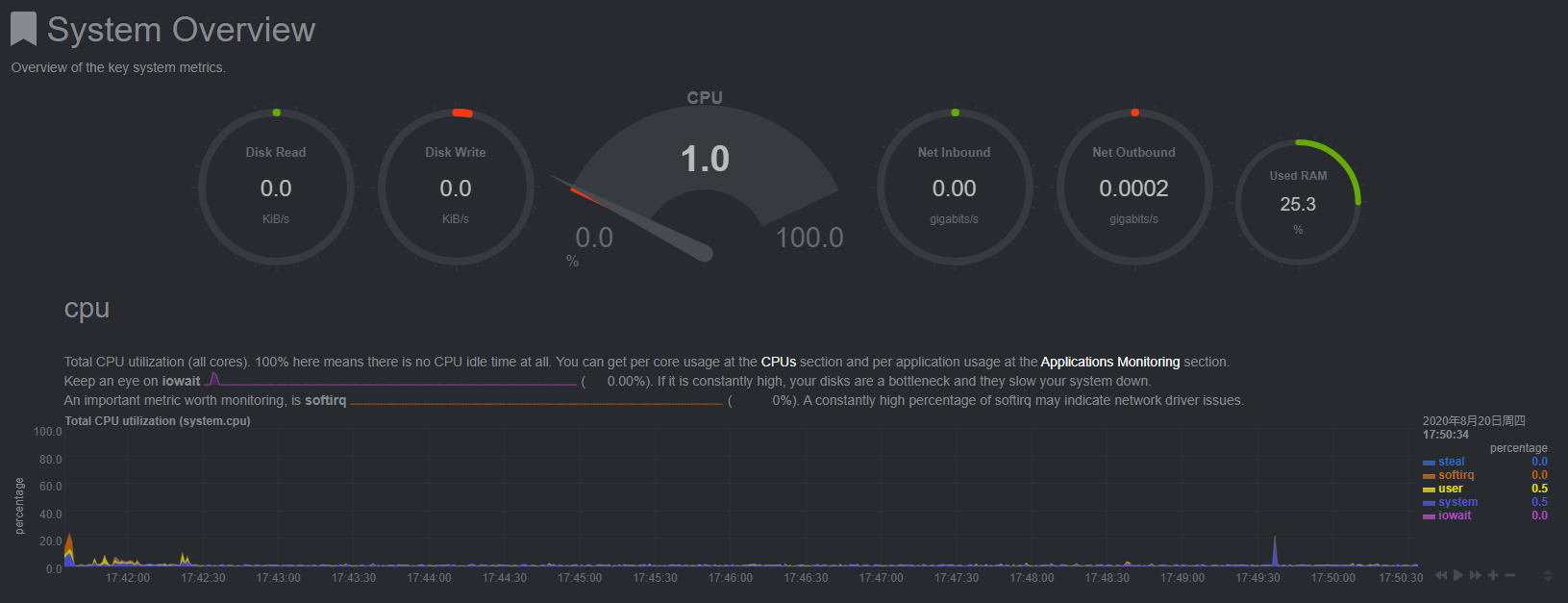Toggle the user dimension in the legend
1568x603 pixels.
pyautogui.click(x=1450, y=489)
